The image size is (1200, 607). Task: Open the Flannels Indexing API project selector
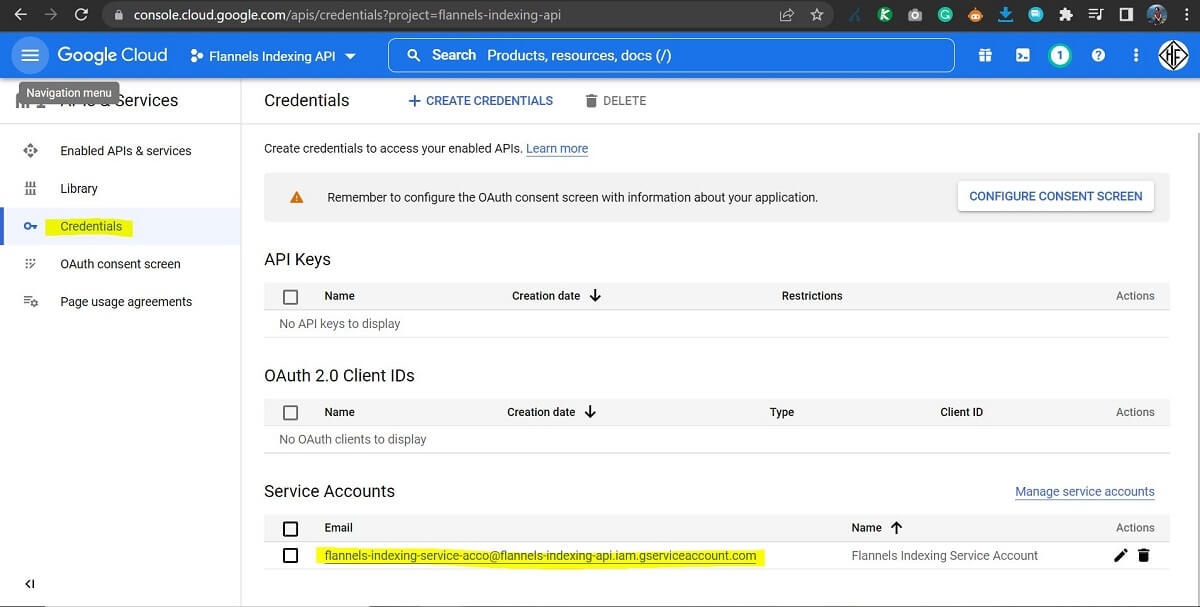point(273,56)
